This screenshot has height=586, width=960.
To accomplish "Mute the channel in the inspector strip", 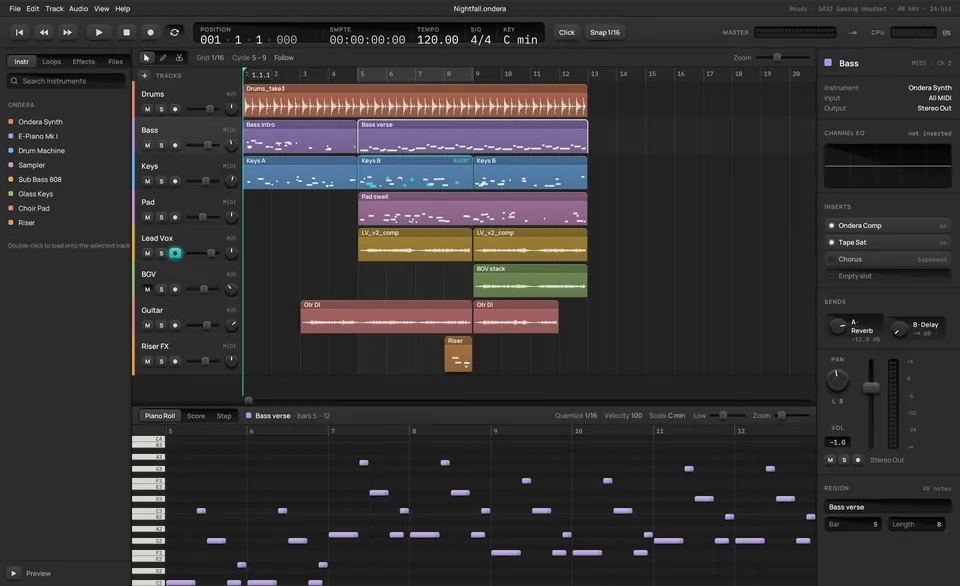I will [830, 460].
